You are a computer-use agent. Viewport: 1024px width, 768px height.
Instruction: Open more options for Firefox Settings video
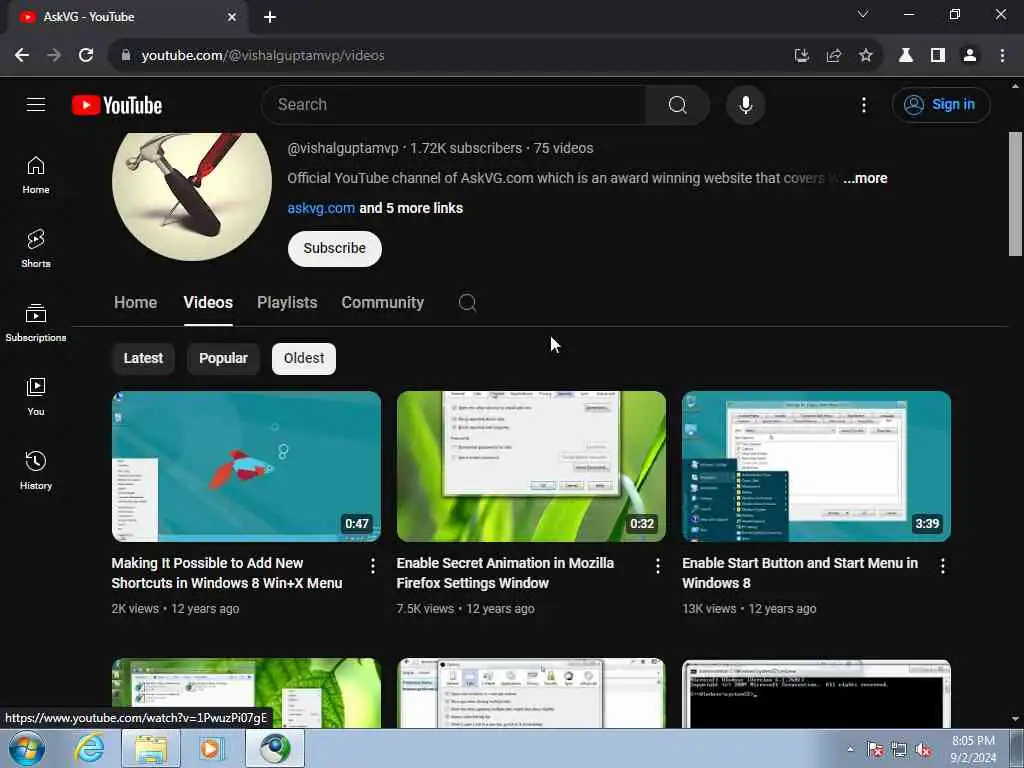point(658,566)
